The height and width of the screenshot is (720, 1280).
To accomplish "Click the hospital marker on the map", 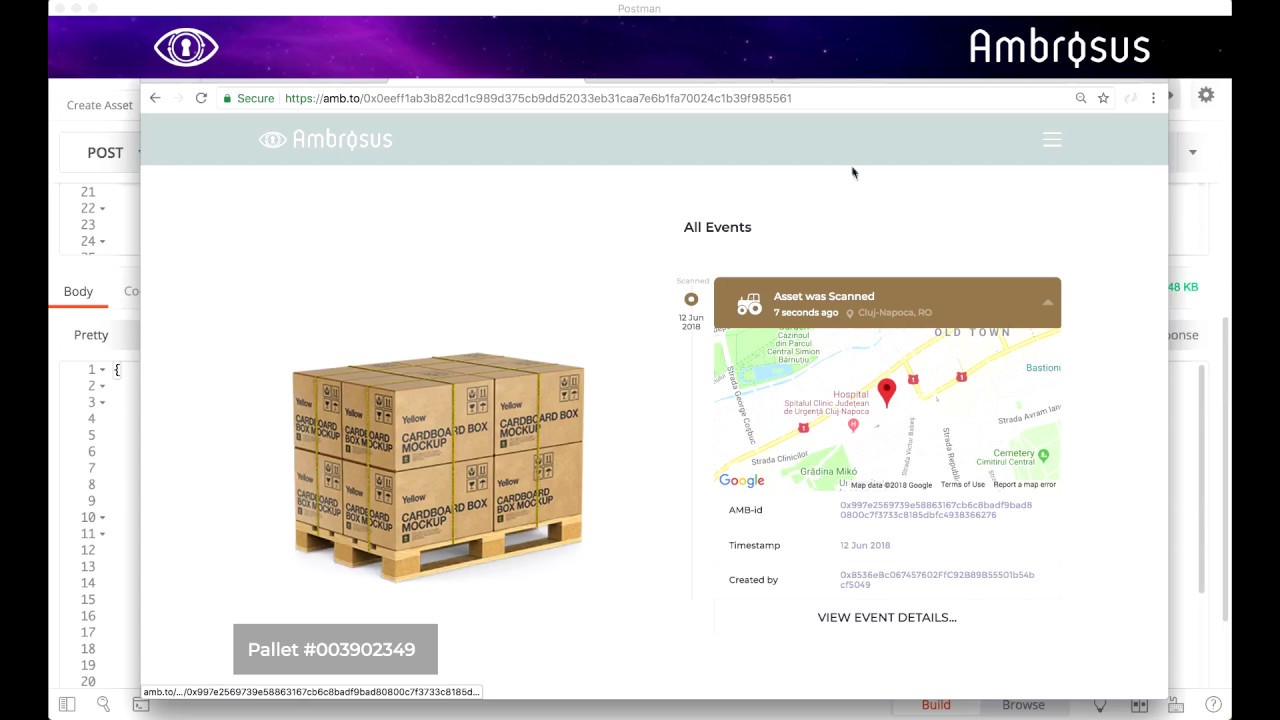I will 853,425.
